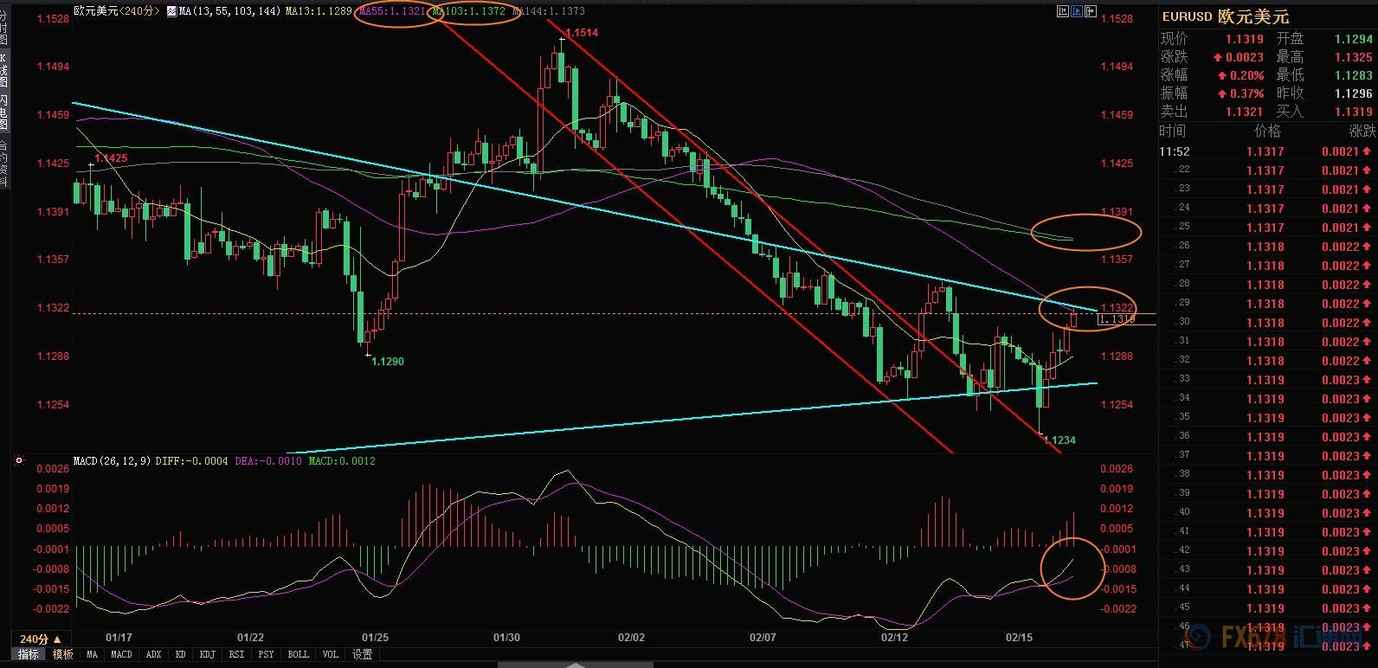The height and width of the screenshot is (668, 1378).
Task: Expand the 240分 timeframe selector
Action: click(39, 639)
